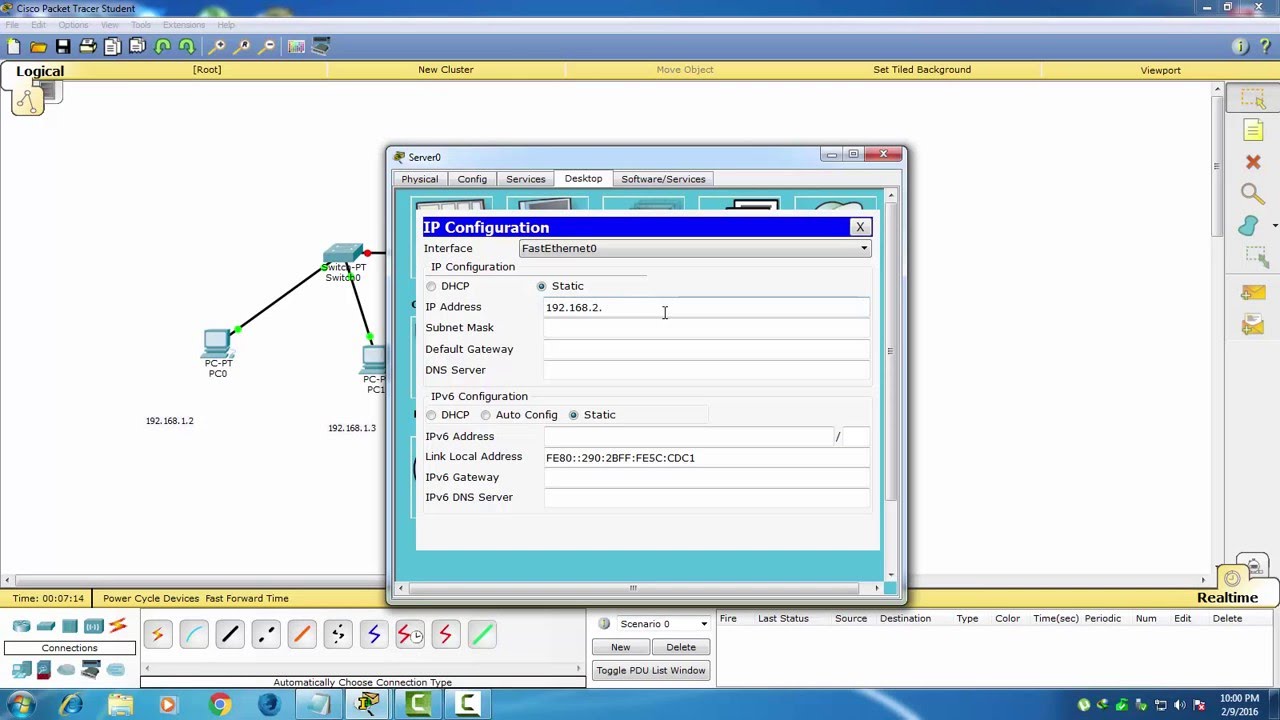Viewport: 1280px width, 720px height.
Task: Open the Software/Services tab
Action: pyautogui.click(x=663, y=179)
